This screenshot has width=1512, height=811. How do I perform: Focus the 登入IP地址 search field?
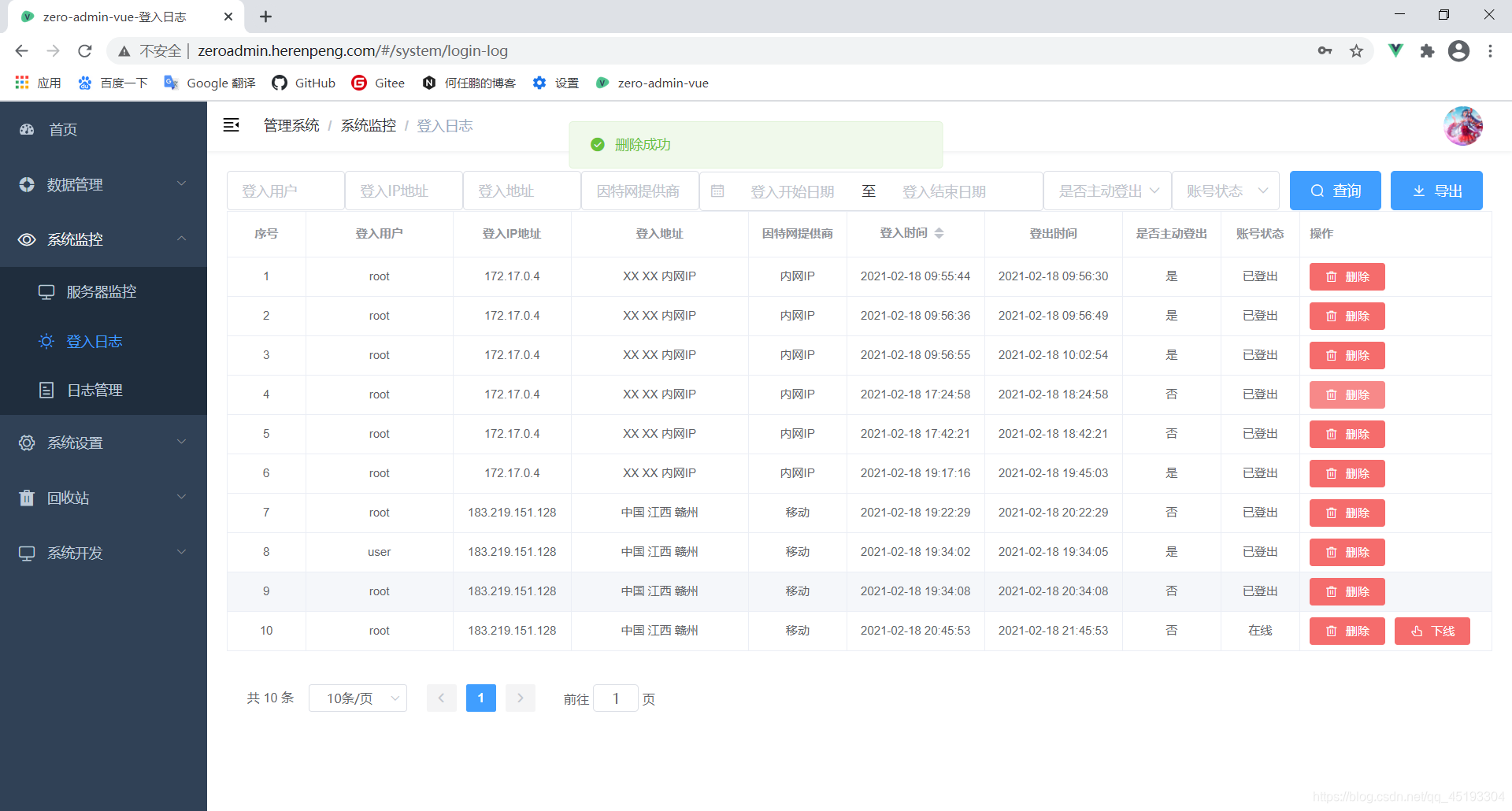404,191
